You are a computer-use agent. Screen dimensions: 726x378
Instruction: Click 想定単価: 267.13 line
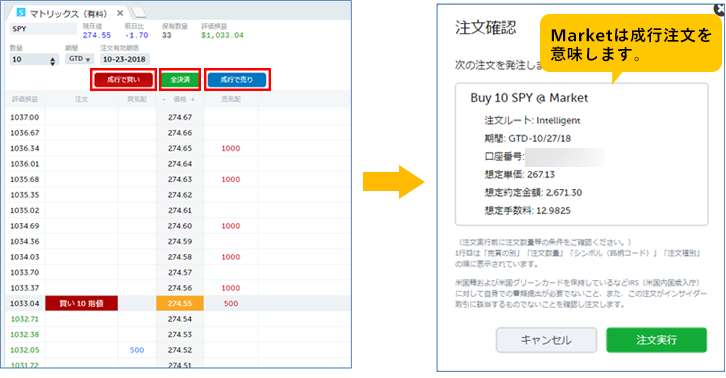[x=519, y=175]
